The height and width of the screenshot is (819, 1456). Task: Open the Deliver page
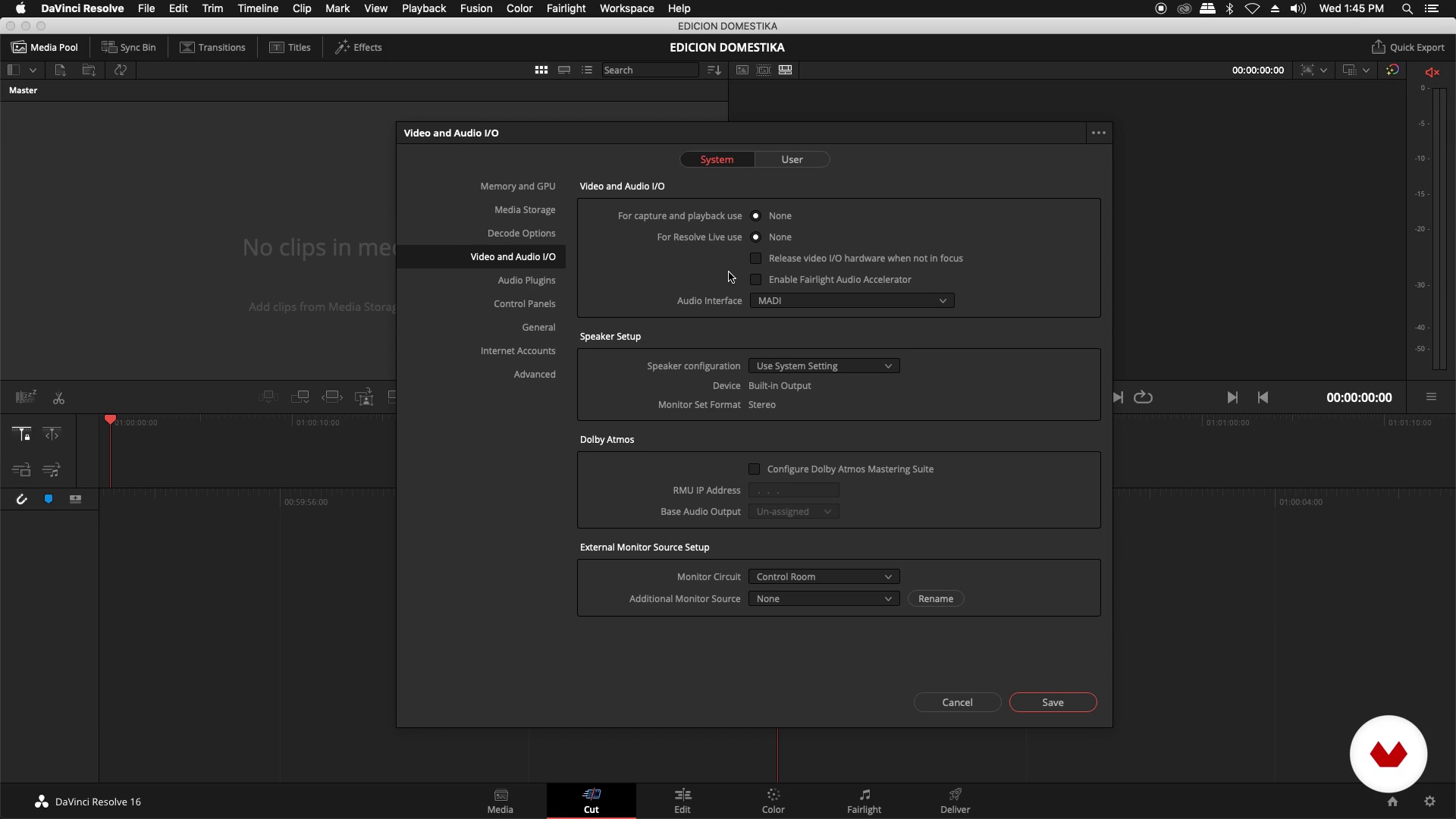pos(955,801)
